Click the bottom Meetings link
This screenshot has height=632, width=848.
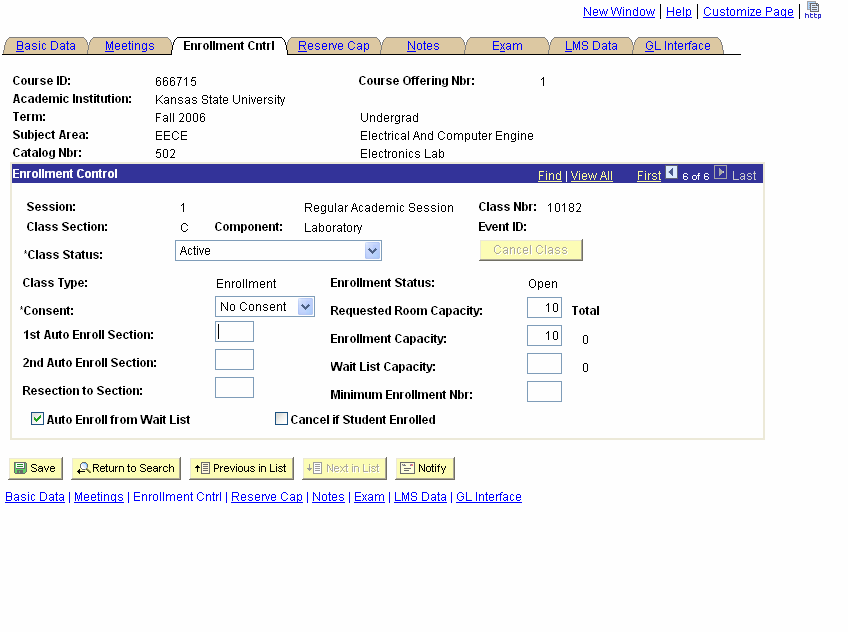[99, 497]
